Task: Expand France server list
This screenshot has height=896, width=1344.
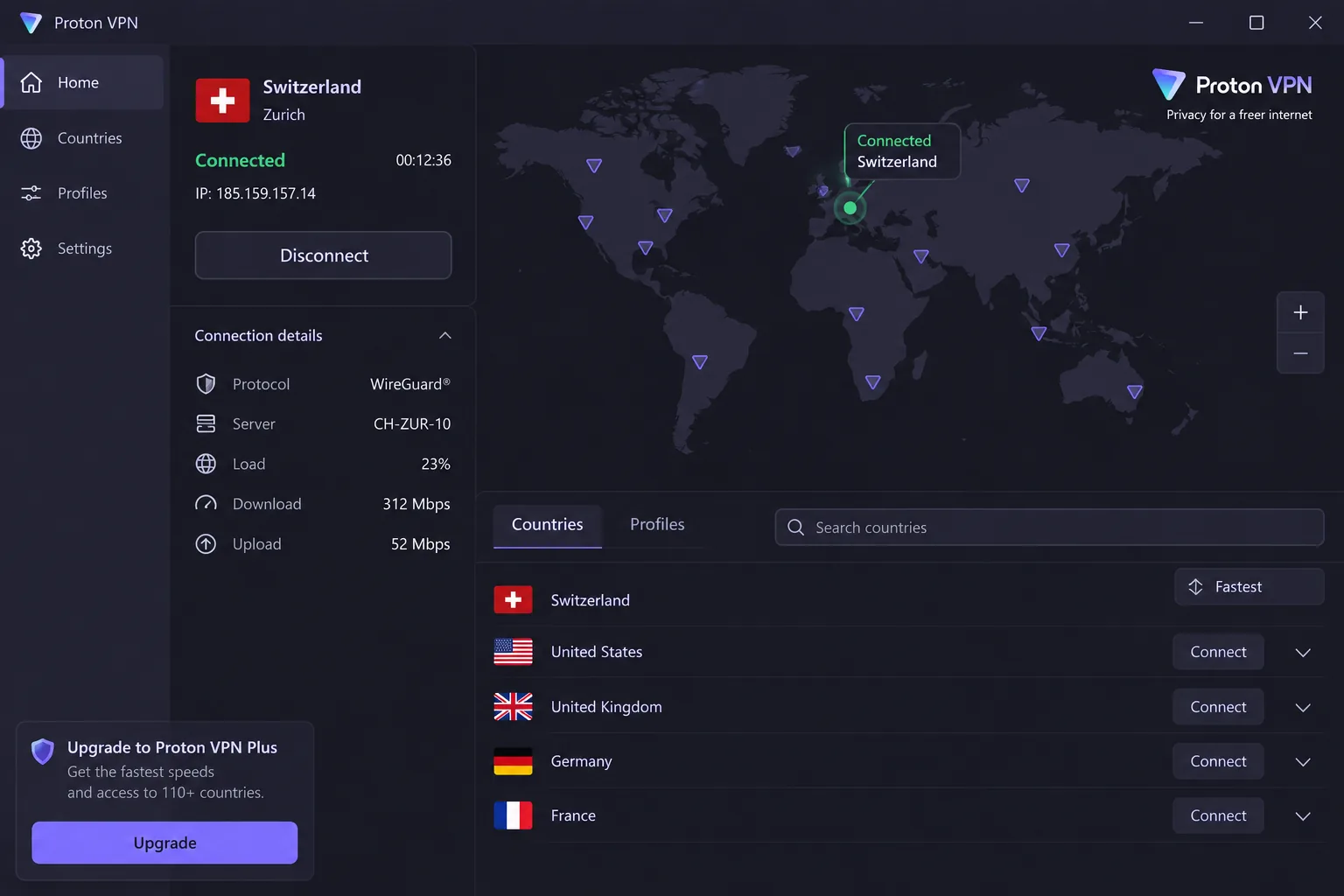Action: click(x=1303, y=816)
